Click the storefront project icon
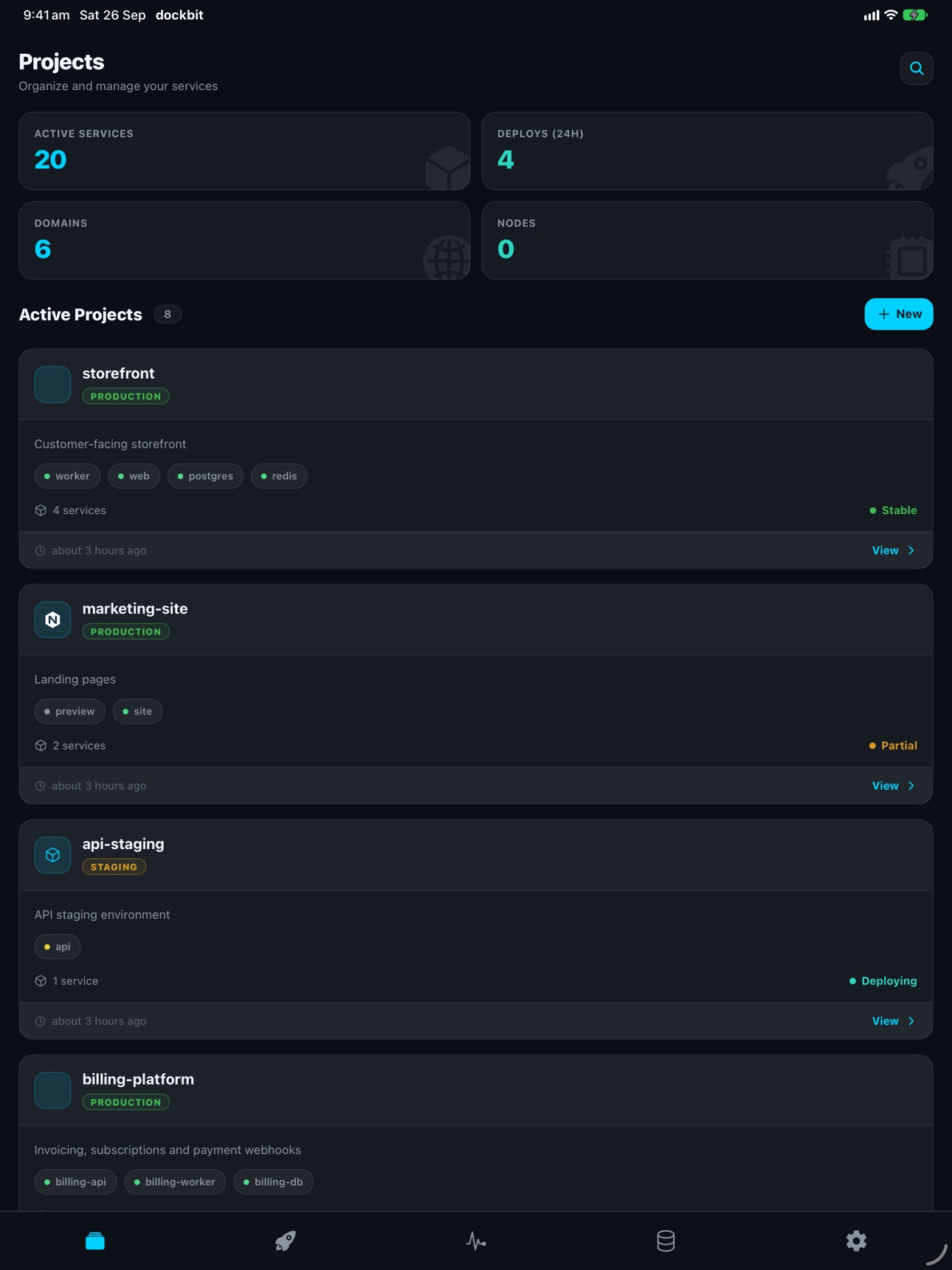Viewport: 952px width, 1270px height. (x=52, y=384)
